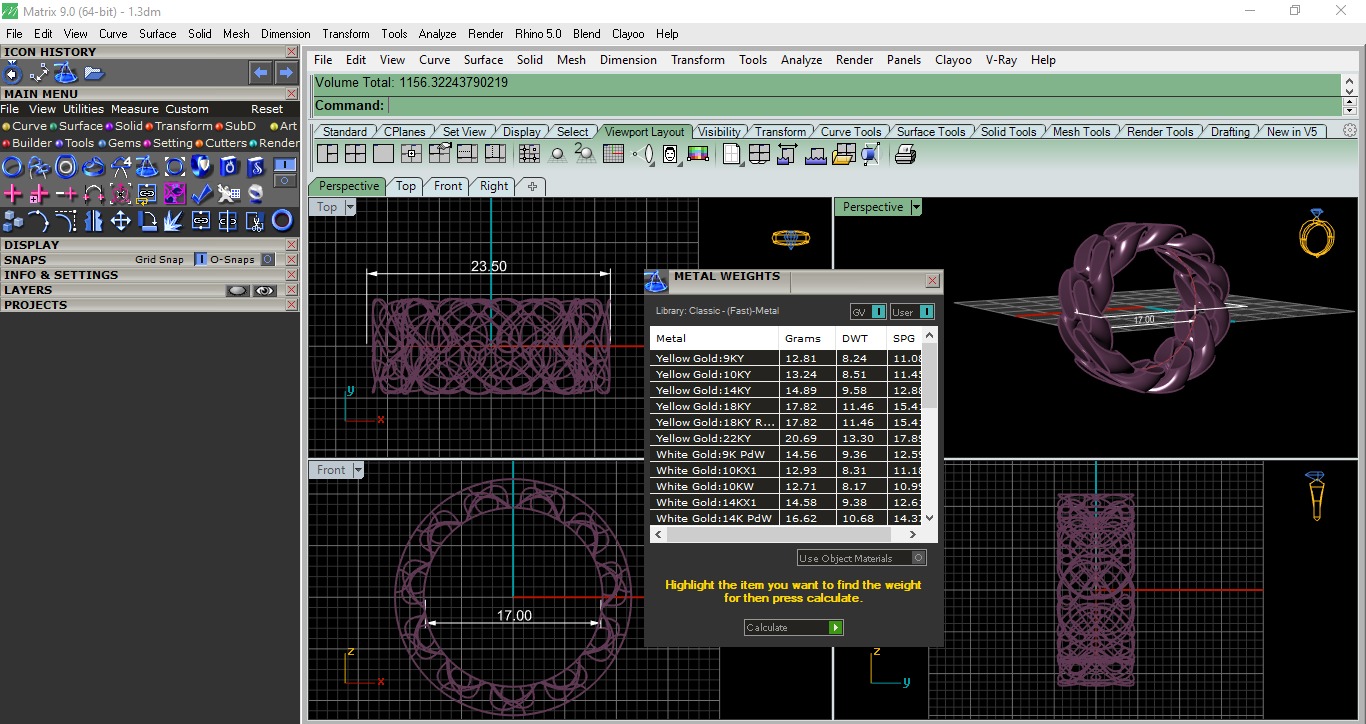The width and height of the screenshot is (1366, 724).
Task: Expand the Info & Settings panel
Action: coord(149,275)
